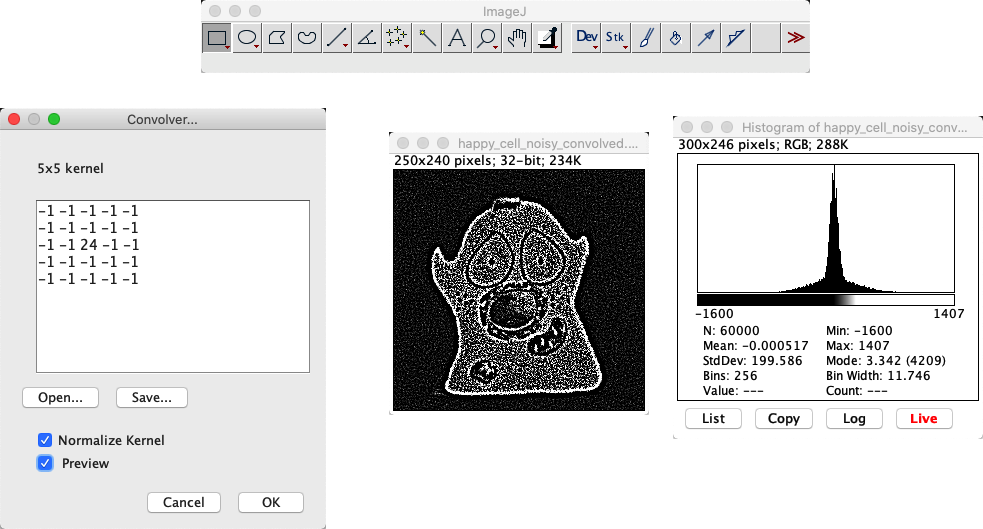Screen dimensions: 983x529
Task: Toggle the Normalize Kernel checkbox
Action: click(45, 440)
